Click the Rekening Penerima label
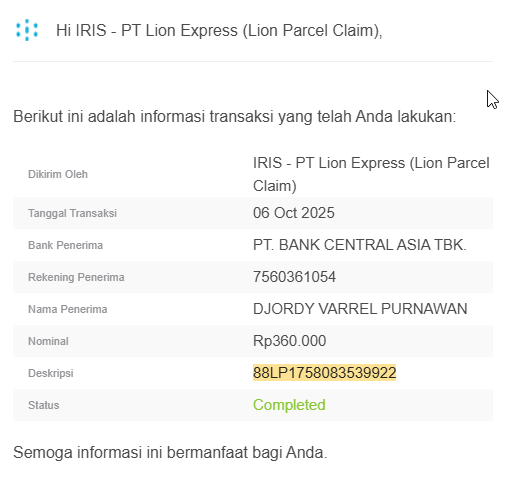Viewport: 514px width, 483px height. pyautogui.click(x=76, y=277)
